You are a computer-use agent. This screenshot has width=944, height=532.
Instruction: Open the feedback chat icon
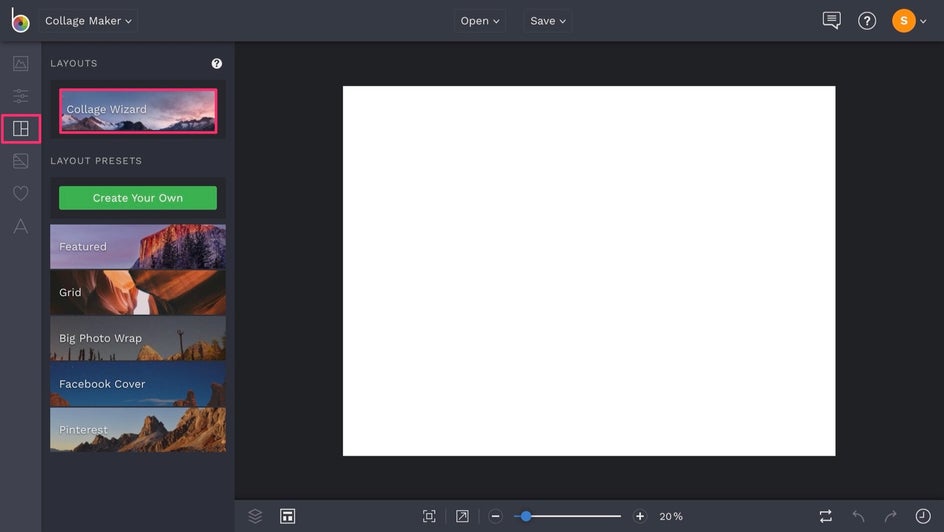coord(831,20)
